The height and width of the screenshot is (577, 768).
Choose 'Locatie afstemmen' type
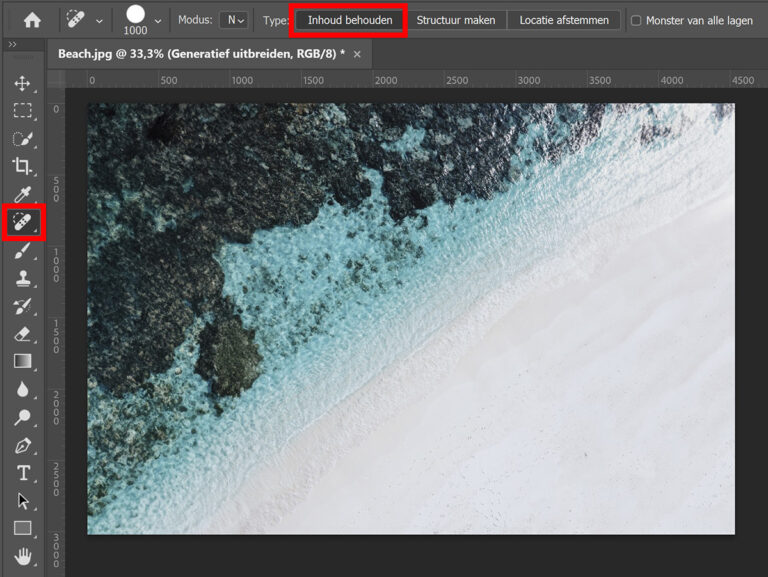tap(564, 20)
